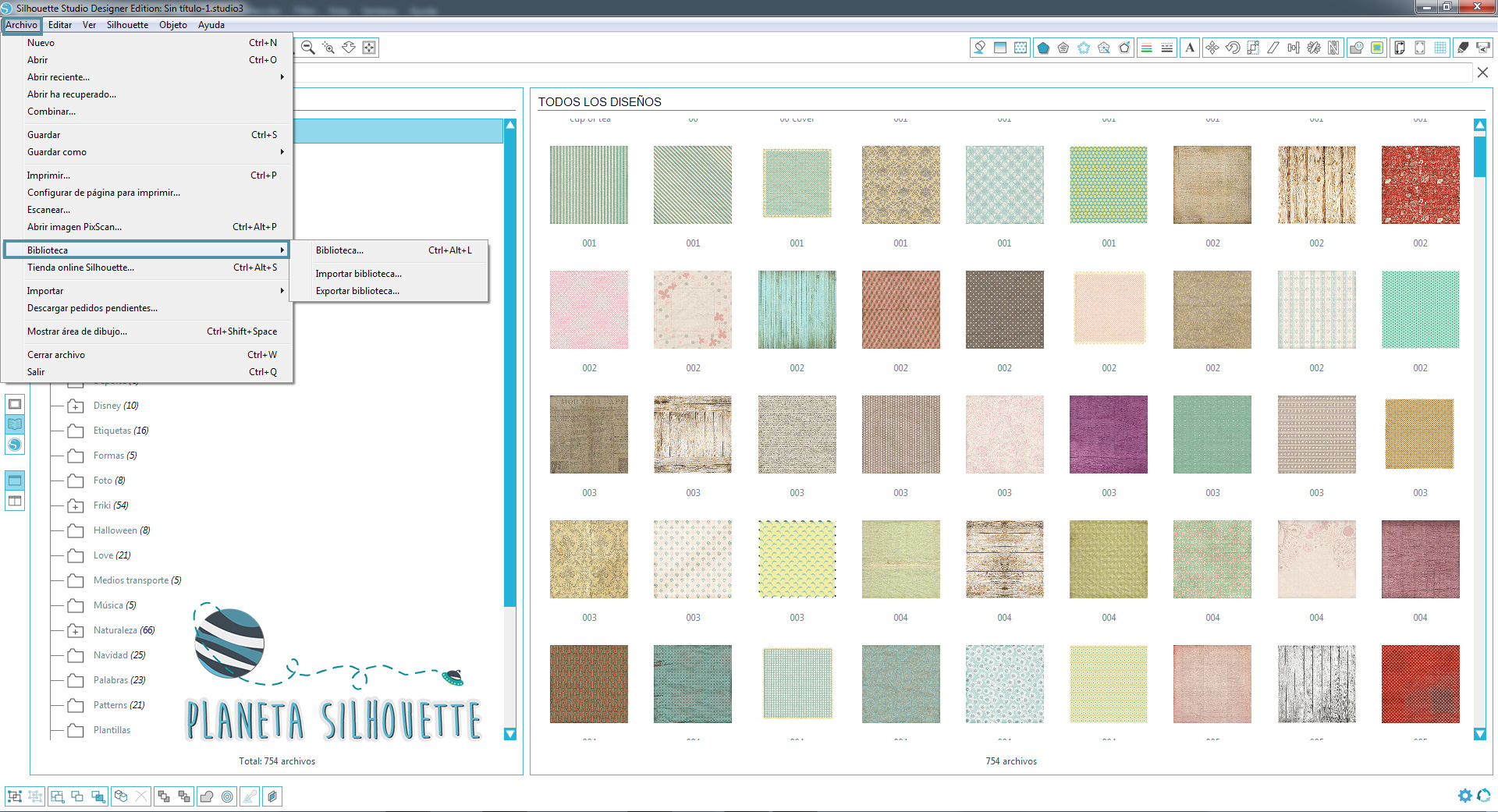Select Nuevo from Archivo menu

pyautogui.click(x=148, y=43)
